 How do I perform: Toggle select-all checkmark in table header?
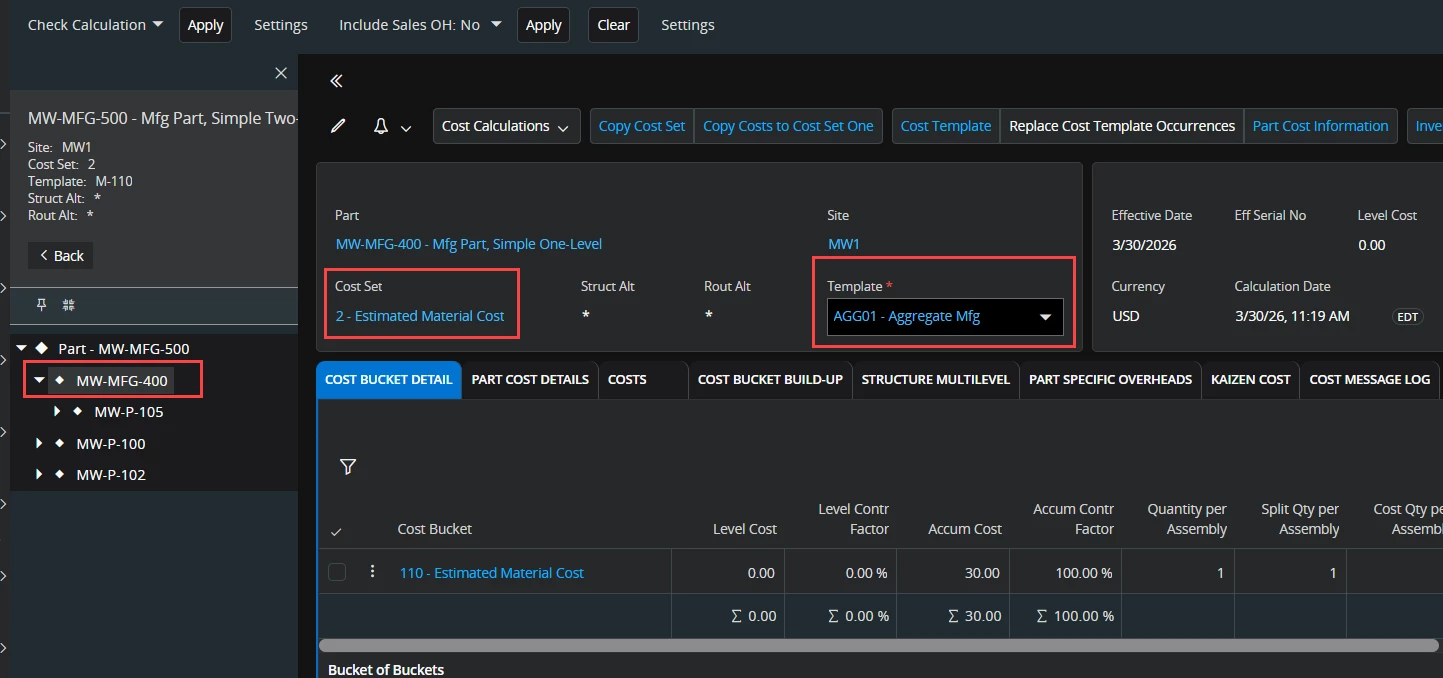pyautogui.click(x=336, y=531)
